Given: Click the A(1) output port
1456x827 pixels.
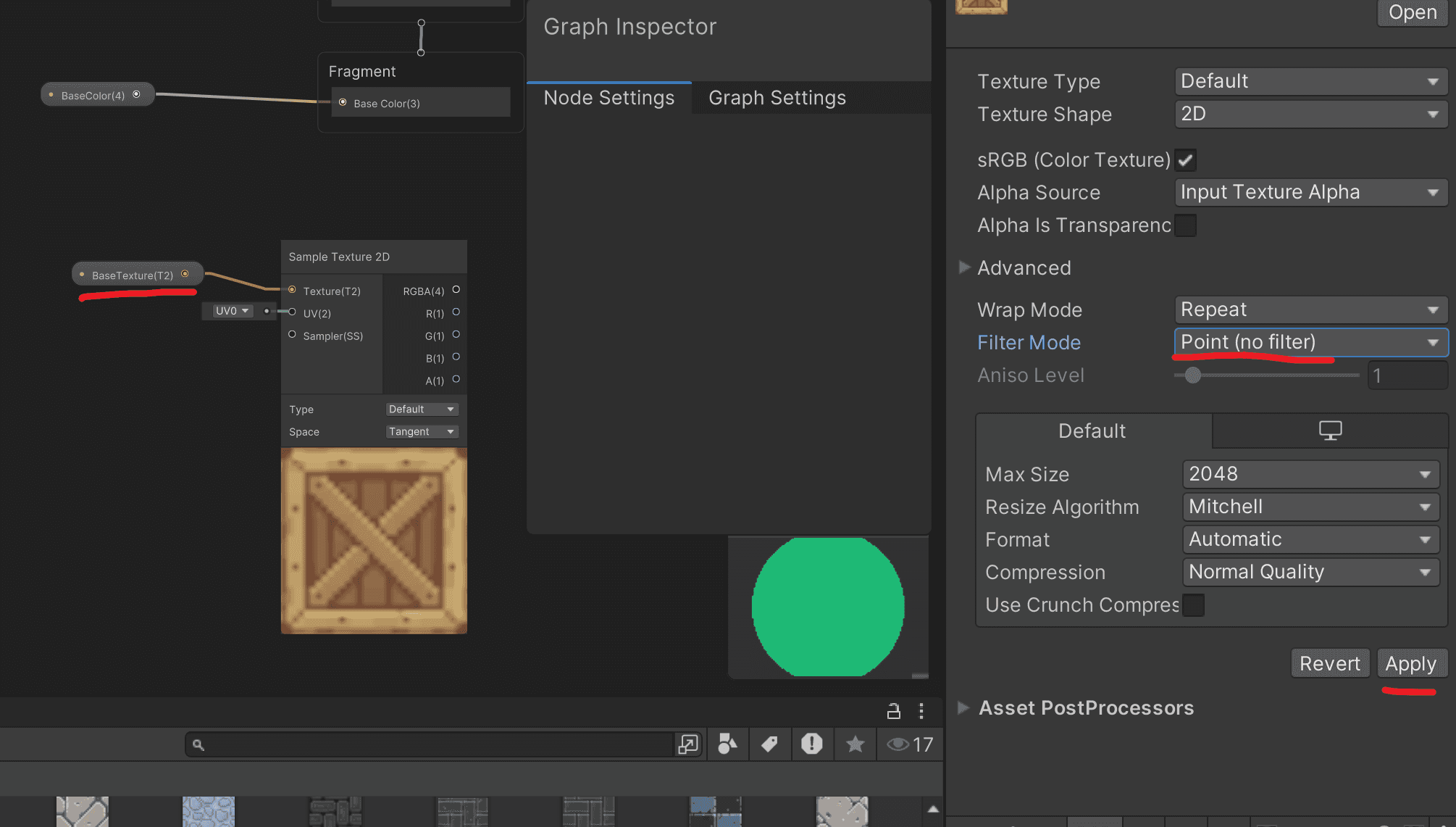Looking at the screenshot, I should 456,380.
